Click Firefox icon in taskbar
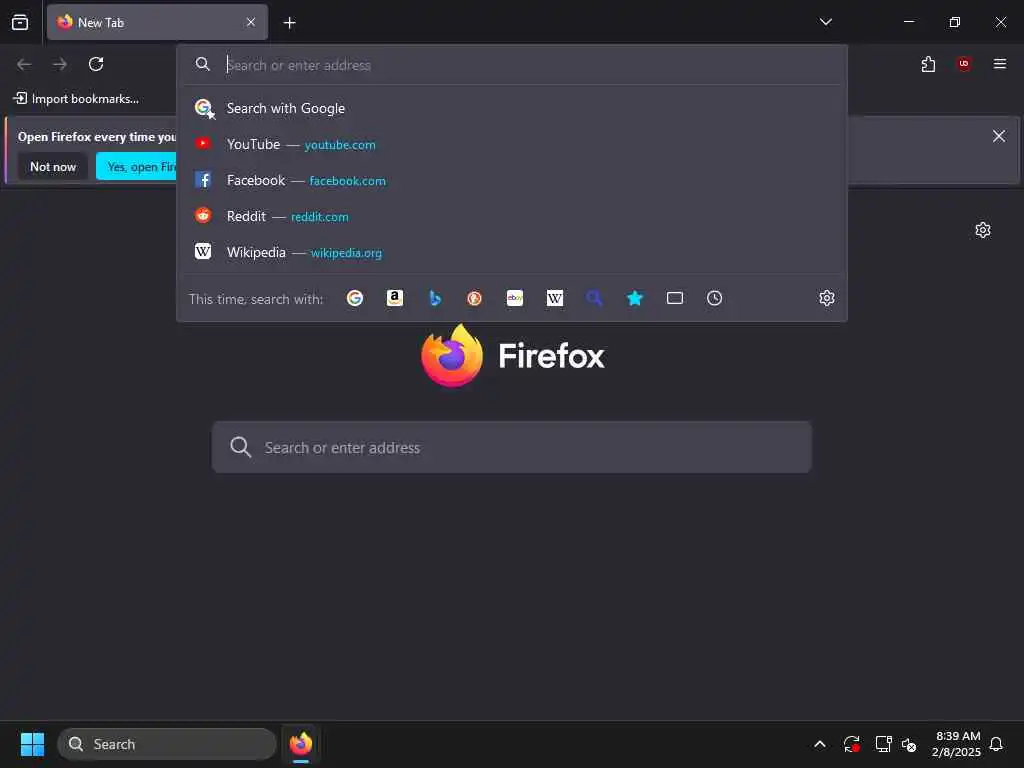This screenshot has height=768, width=1024. click(300, 744)
